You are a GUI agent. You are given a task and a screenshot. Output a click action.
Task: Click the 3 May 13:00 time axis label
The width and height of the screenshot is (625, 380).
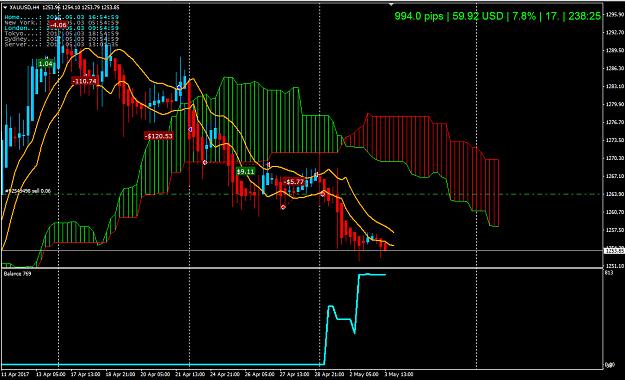click(399, 374)
